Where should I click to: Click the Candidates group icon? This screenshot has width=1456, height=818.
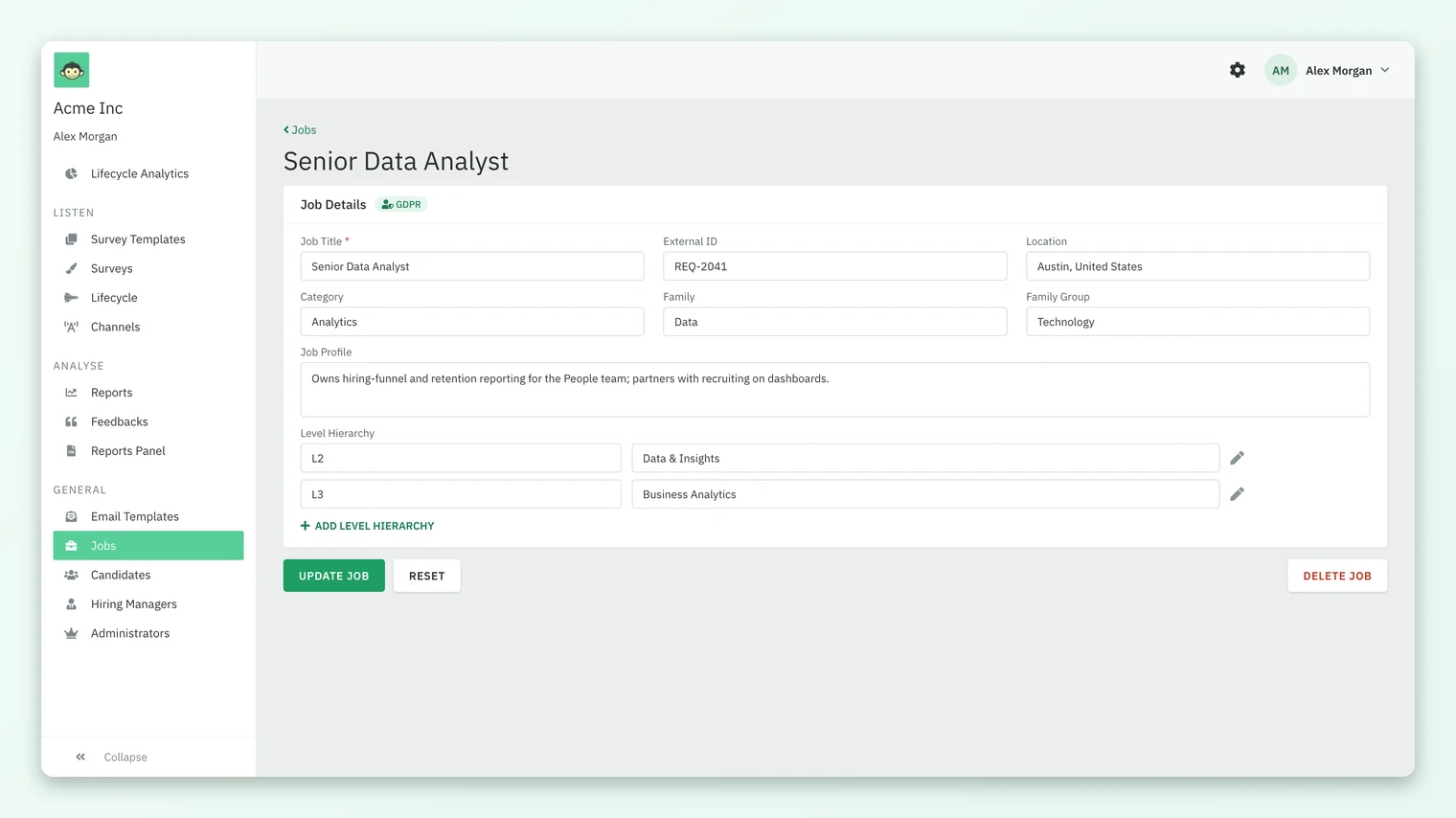click(71, 575)
